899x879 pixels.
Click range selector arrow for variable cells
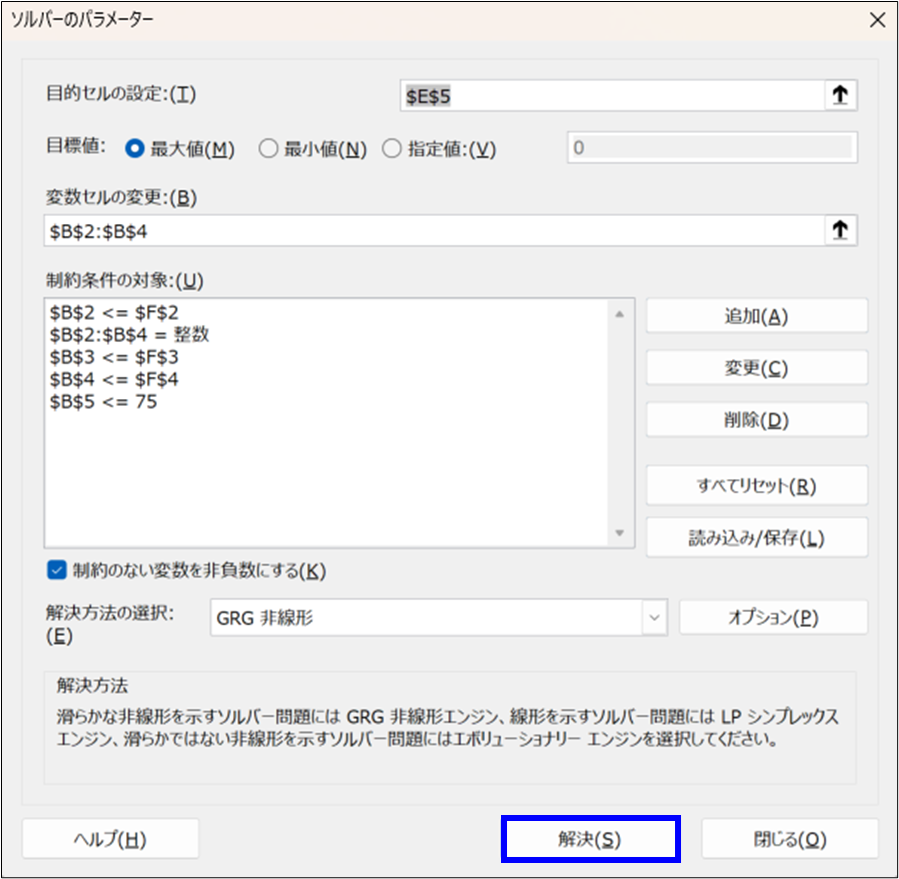pyautogui.click(x=840, y=230)
